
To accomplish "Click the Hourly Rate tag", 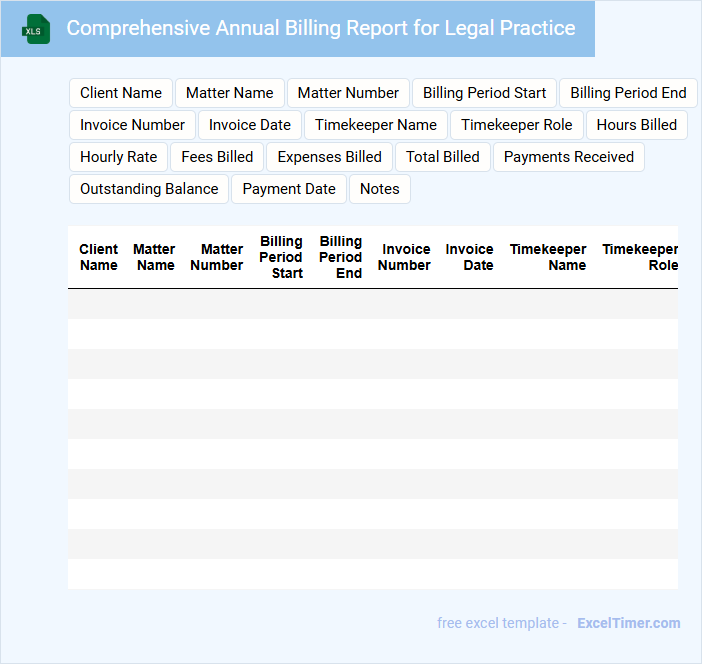I will click(118, 157).
